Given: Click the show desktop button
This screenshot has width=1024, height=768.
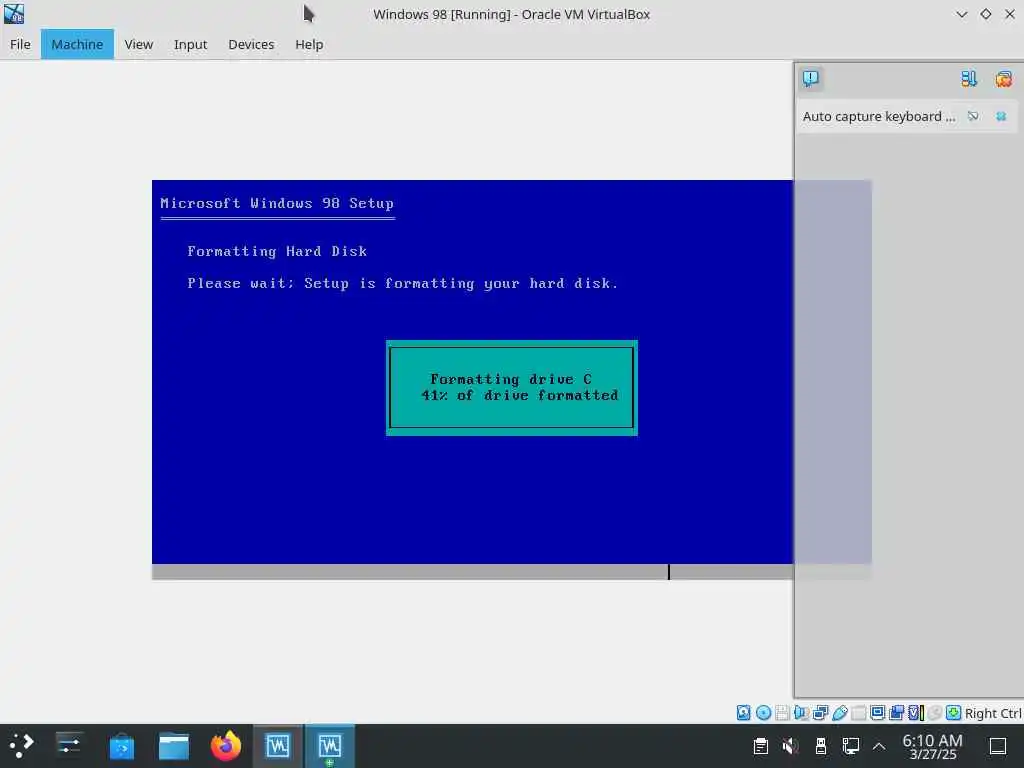Looking at the screenshot, I should click(x=998, y=745).
